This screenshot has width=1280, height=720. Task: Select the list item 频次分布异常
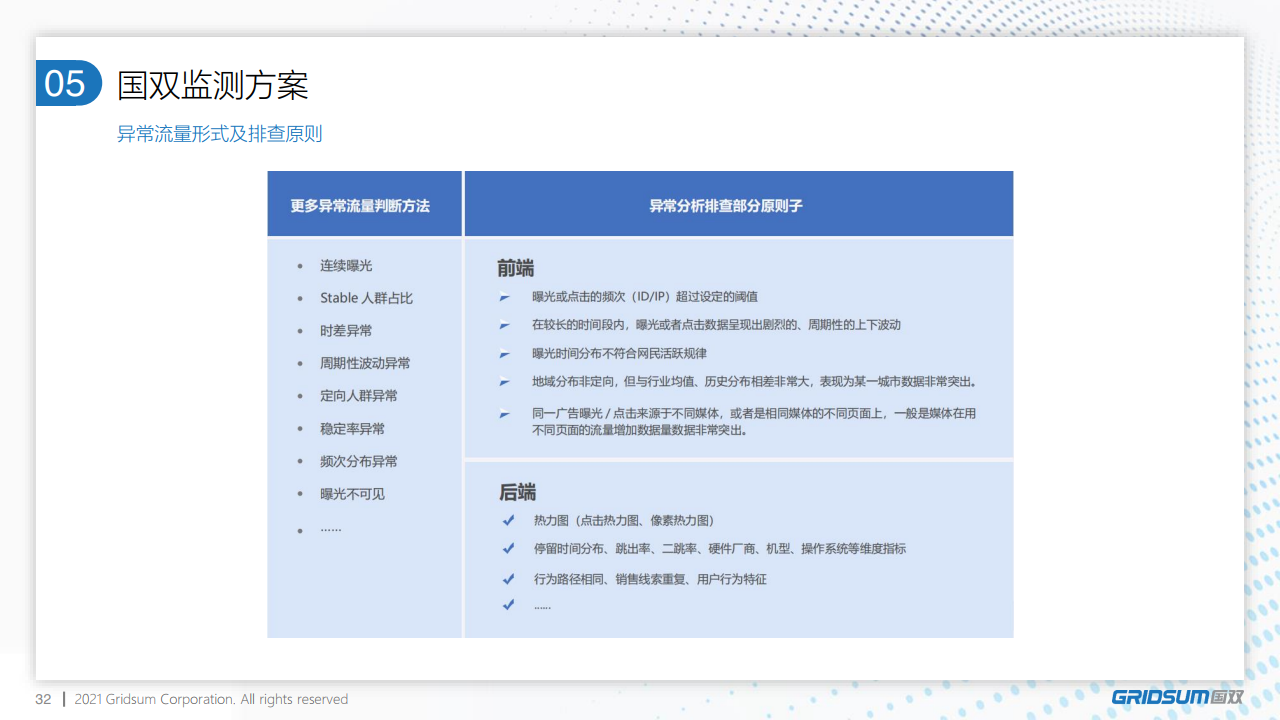[359, 461]
